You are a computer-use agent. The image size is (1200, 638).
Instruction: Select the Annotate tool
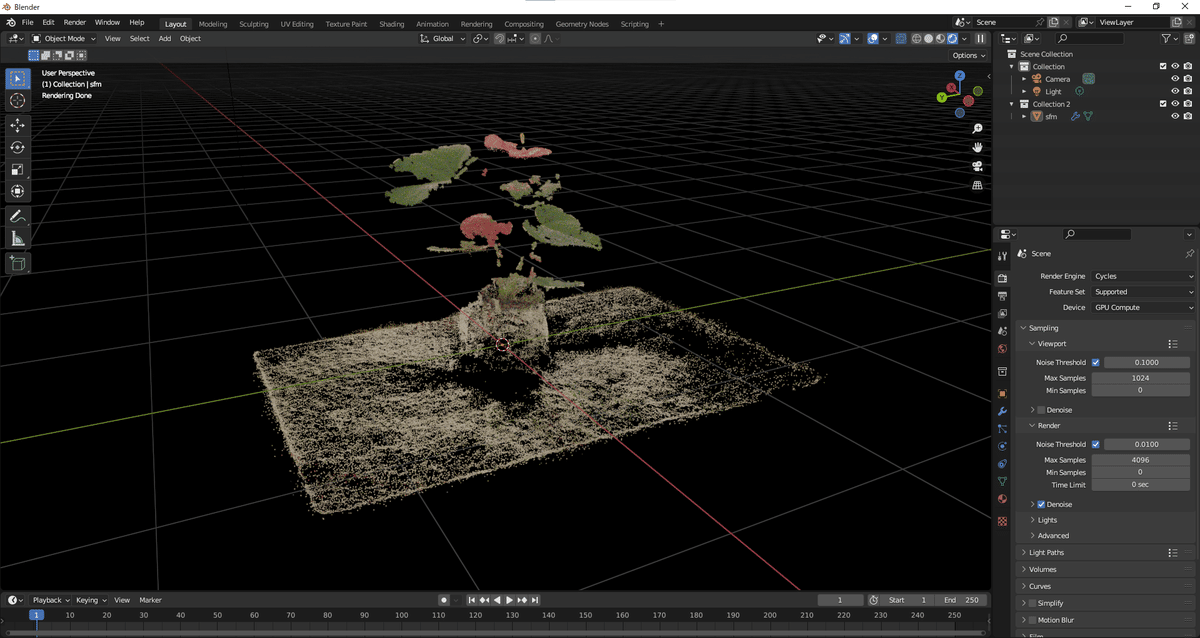[x=17, y=216]
